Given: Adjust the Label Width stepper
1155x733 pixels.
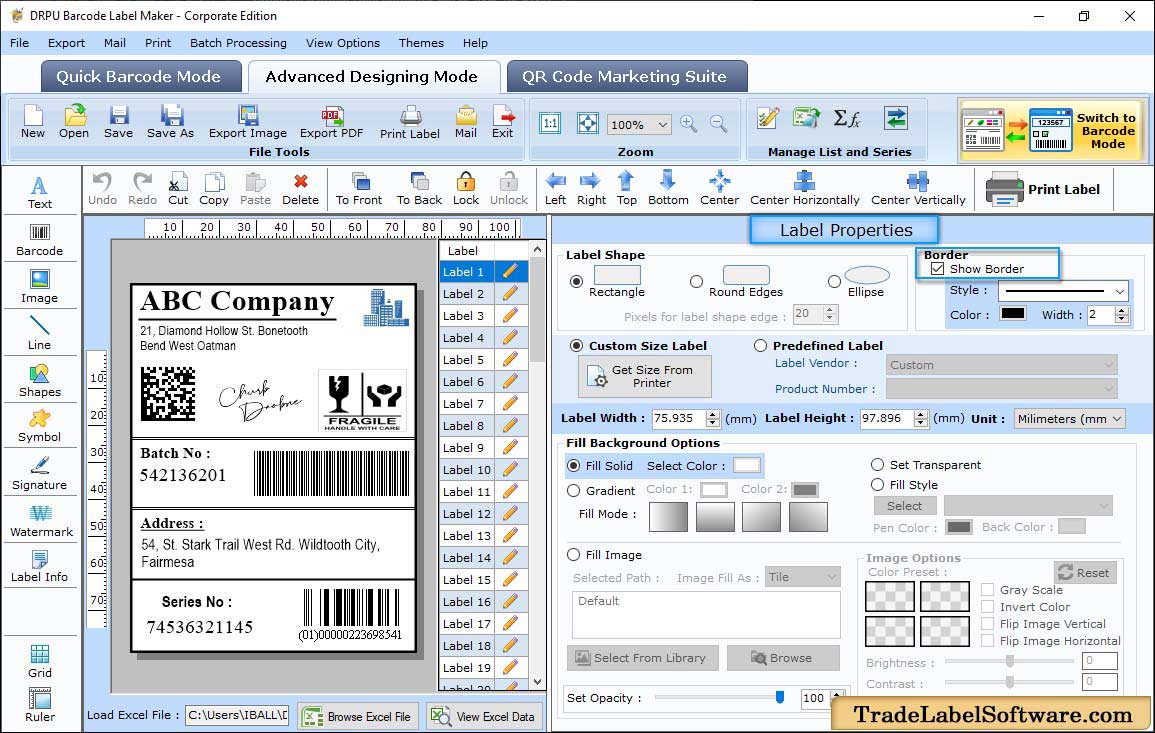Looking at the screenshot, I should [x=712, y=418].
